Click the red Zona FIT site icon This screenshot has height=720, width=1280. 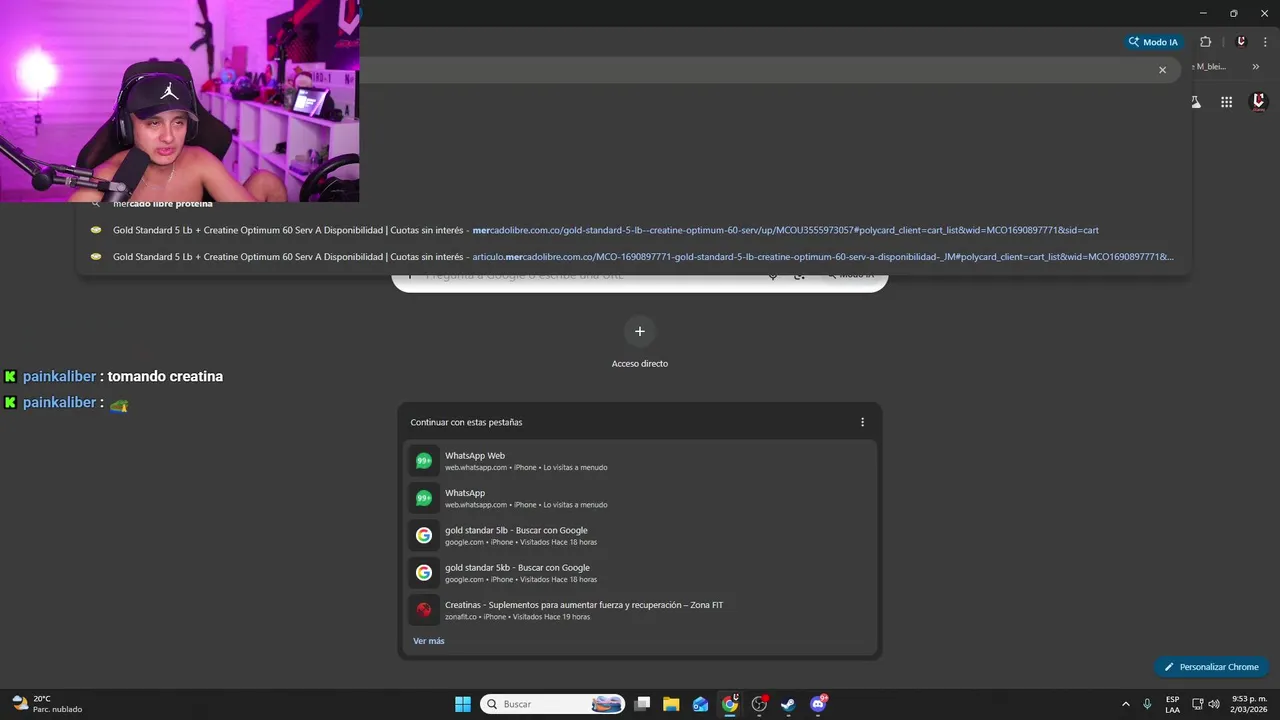[x=424, y=610]
